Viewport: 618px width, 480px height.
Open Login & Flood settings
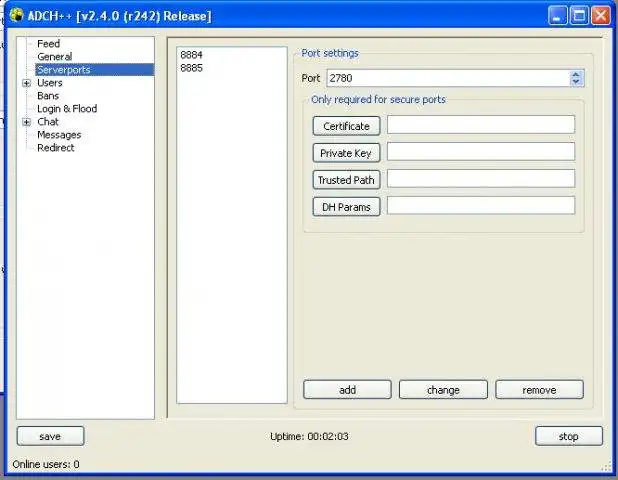pyautogui.click(x=67, y=109)
